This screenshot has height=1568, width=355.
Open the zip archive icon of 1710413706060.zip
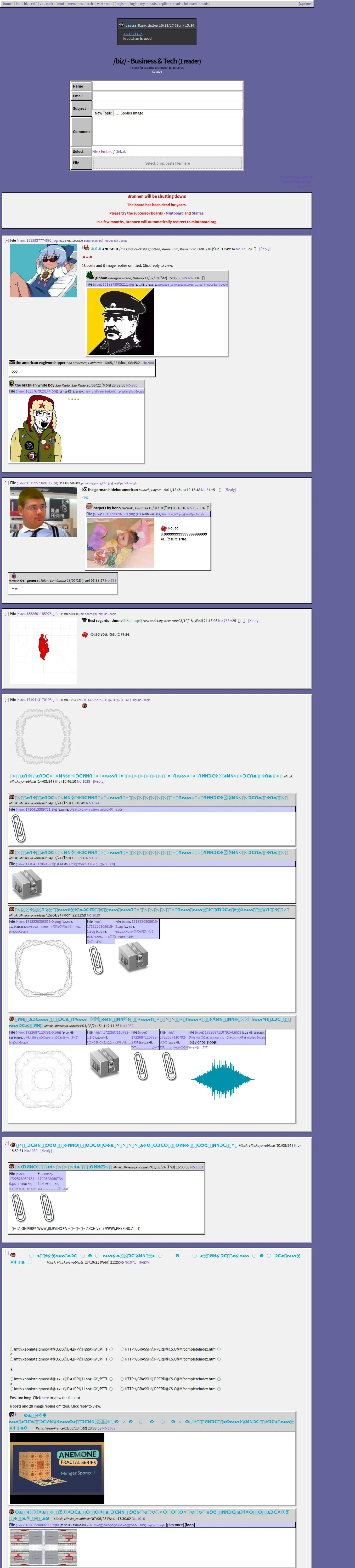27,884
